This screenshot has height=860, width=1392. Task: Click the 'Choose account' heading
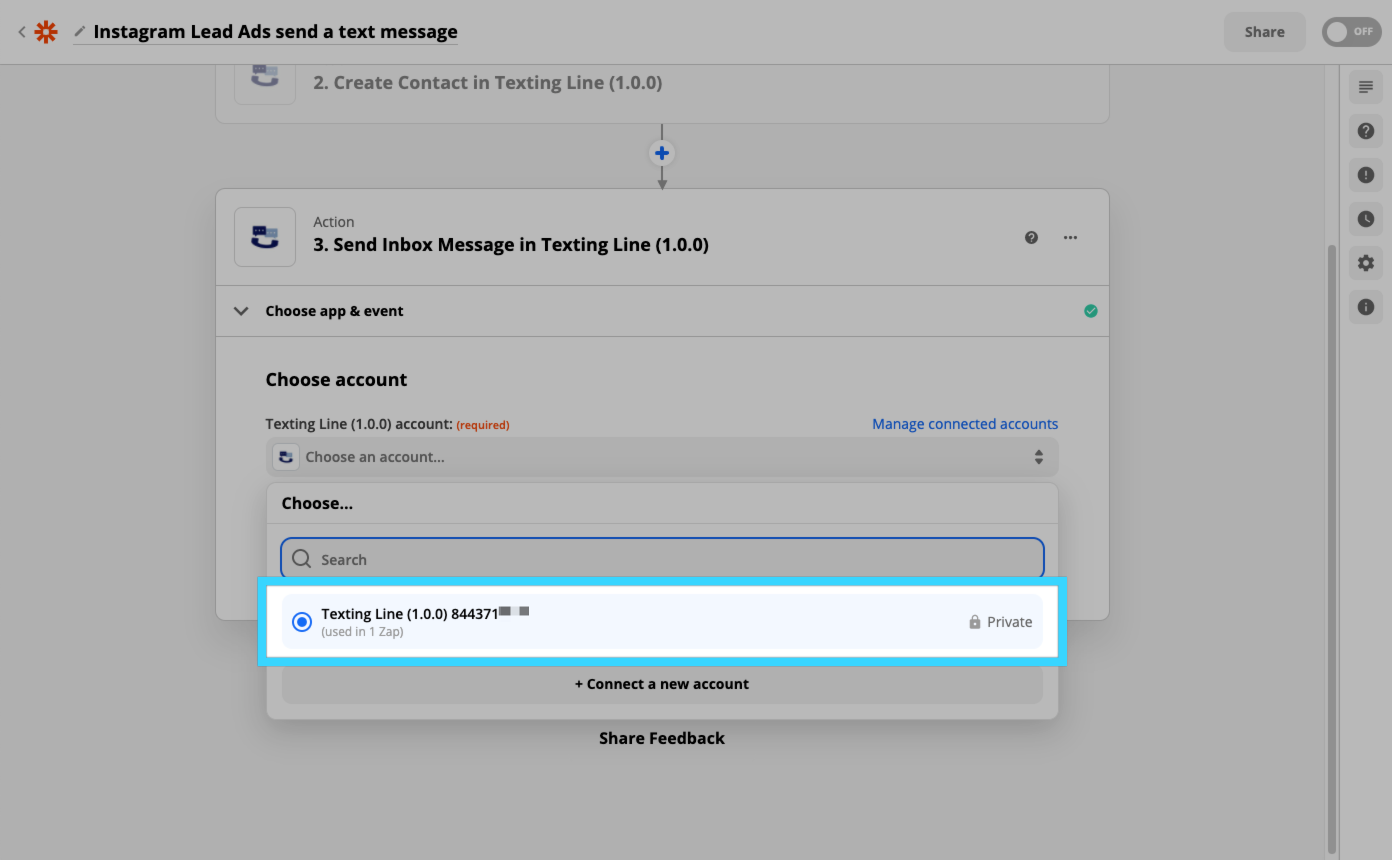pyautogui.click(x=336, y=380)
